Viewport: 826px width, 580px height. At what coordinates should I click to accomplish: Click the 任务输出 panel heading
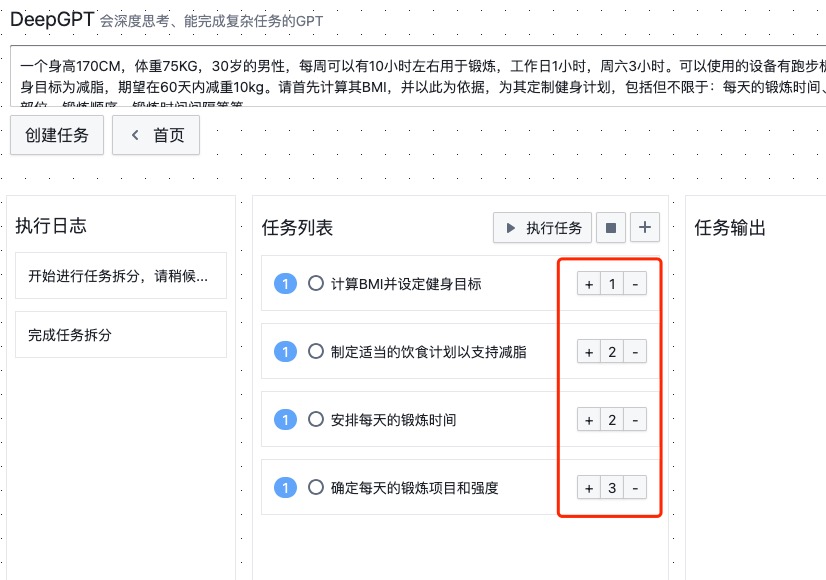(730, 228)
